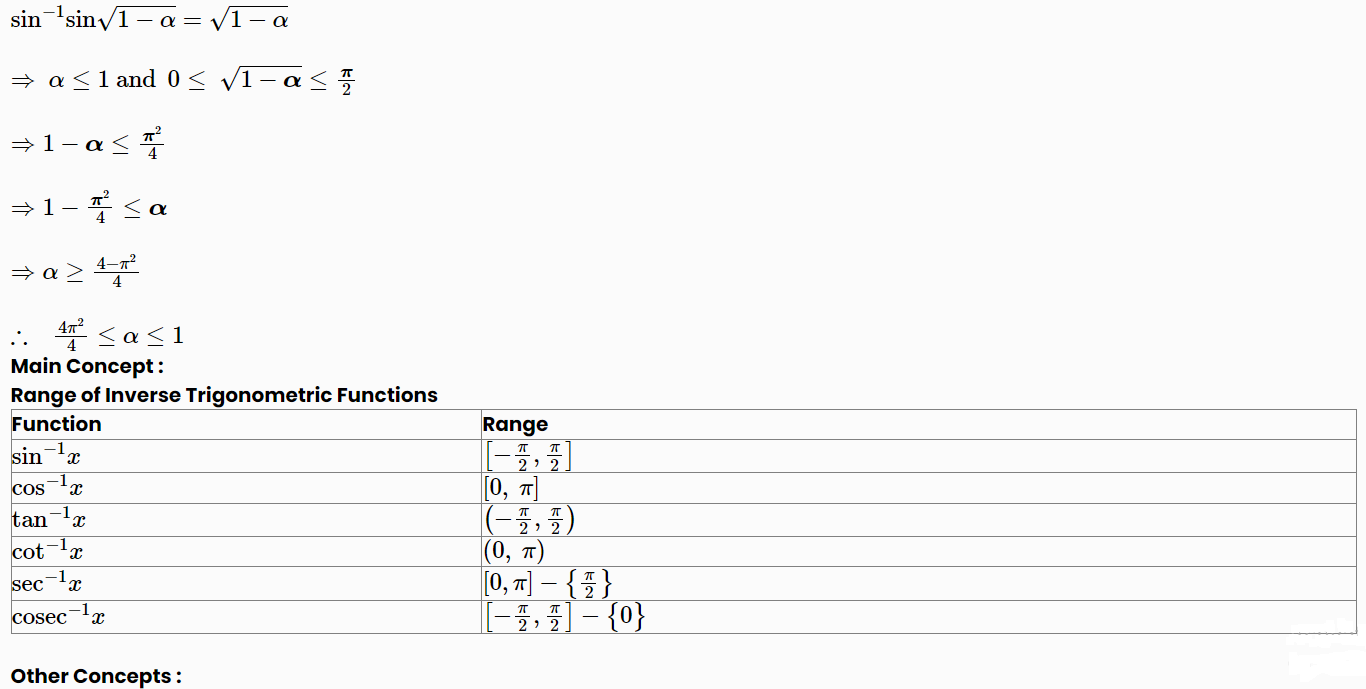Screen dimensions: 1366x689
Task: Click the final result line with ≤ α ≤ 1
Action: [98, 334]
